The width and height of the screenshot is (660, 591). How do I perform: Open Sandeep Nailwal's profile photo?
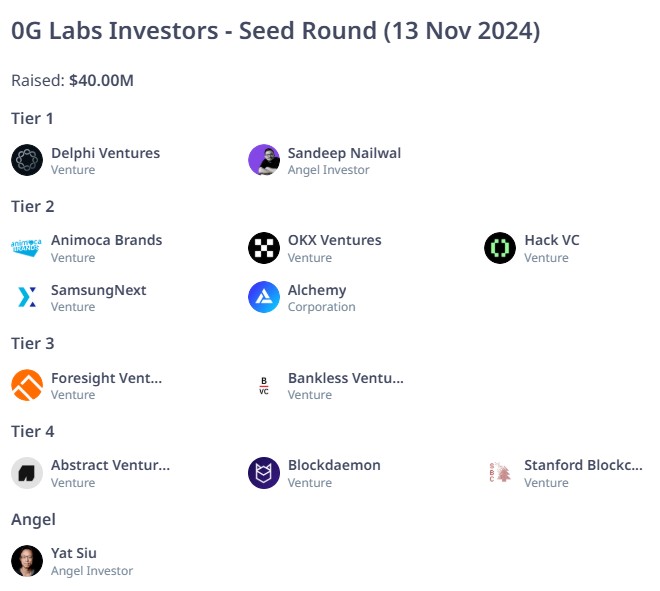pyautogui.click(x=264, y=160)
